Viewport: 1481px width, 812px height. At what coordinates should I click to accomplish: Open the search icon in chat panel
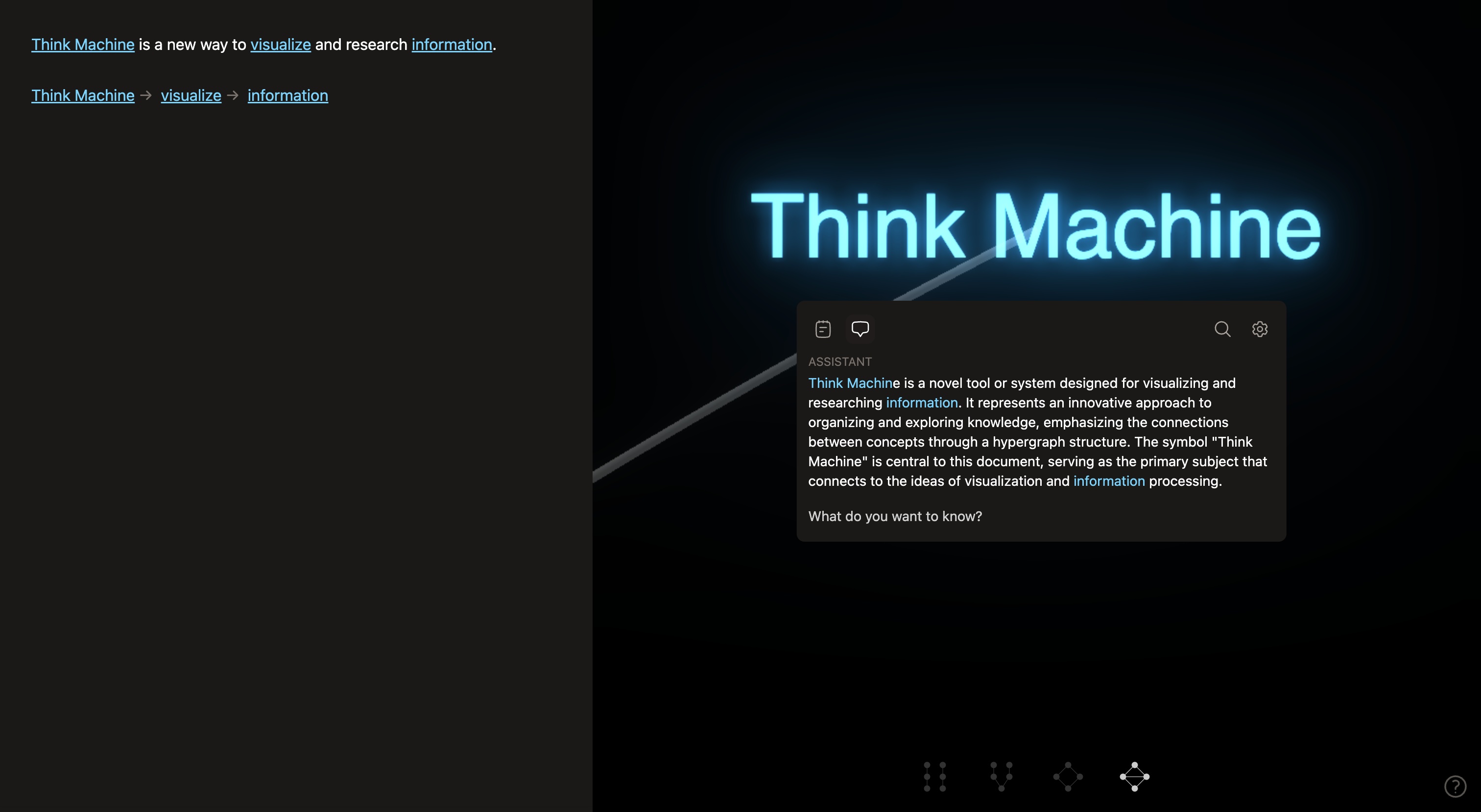(x=1222, y=328)
